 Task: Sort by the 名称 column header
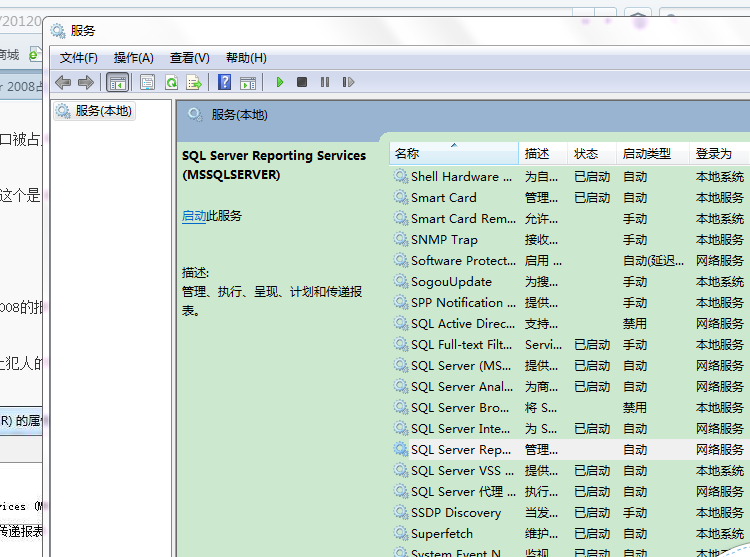[x=453, y=153]
